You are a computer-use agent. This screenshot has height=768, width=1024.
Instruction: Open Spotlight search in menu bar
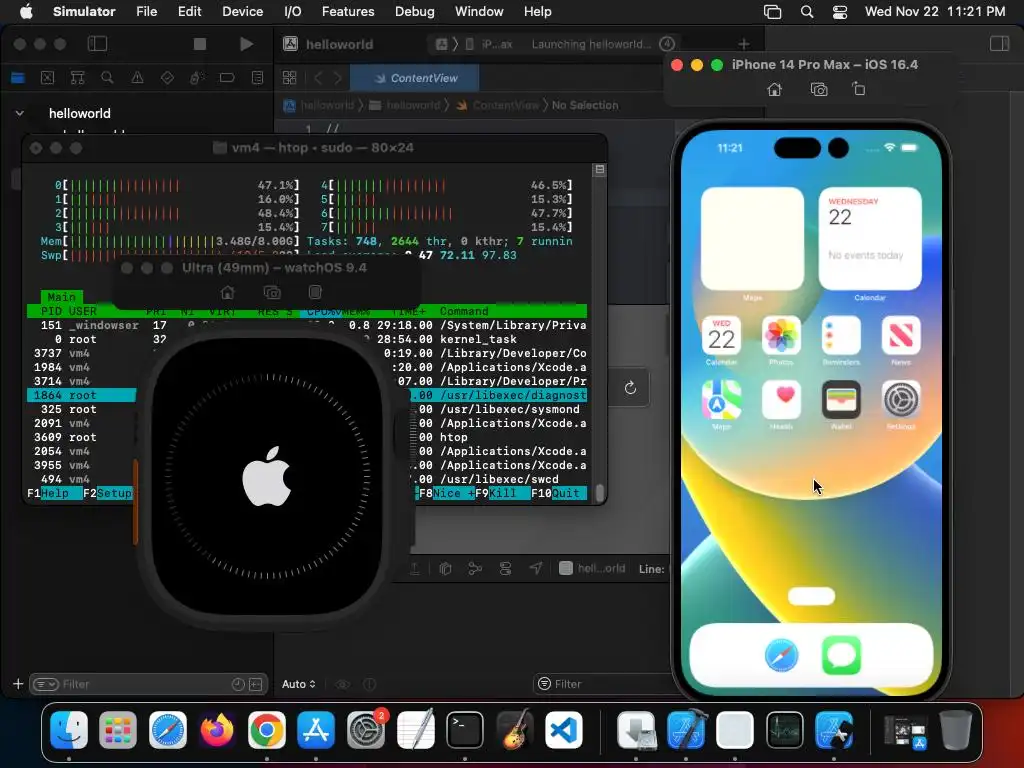tap(807, 11)
